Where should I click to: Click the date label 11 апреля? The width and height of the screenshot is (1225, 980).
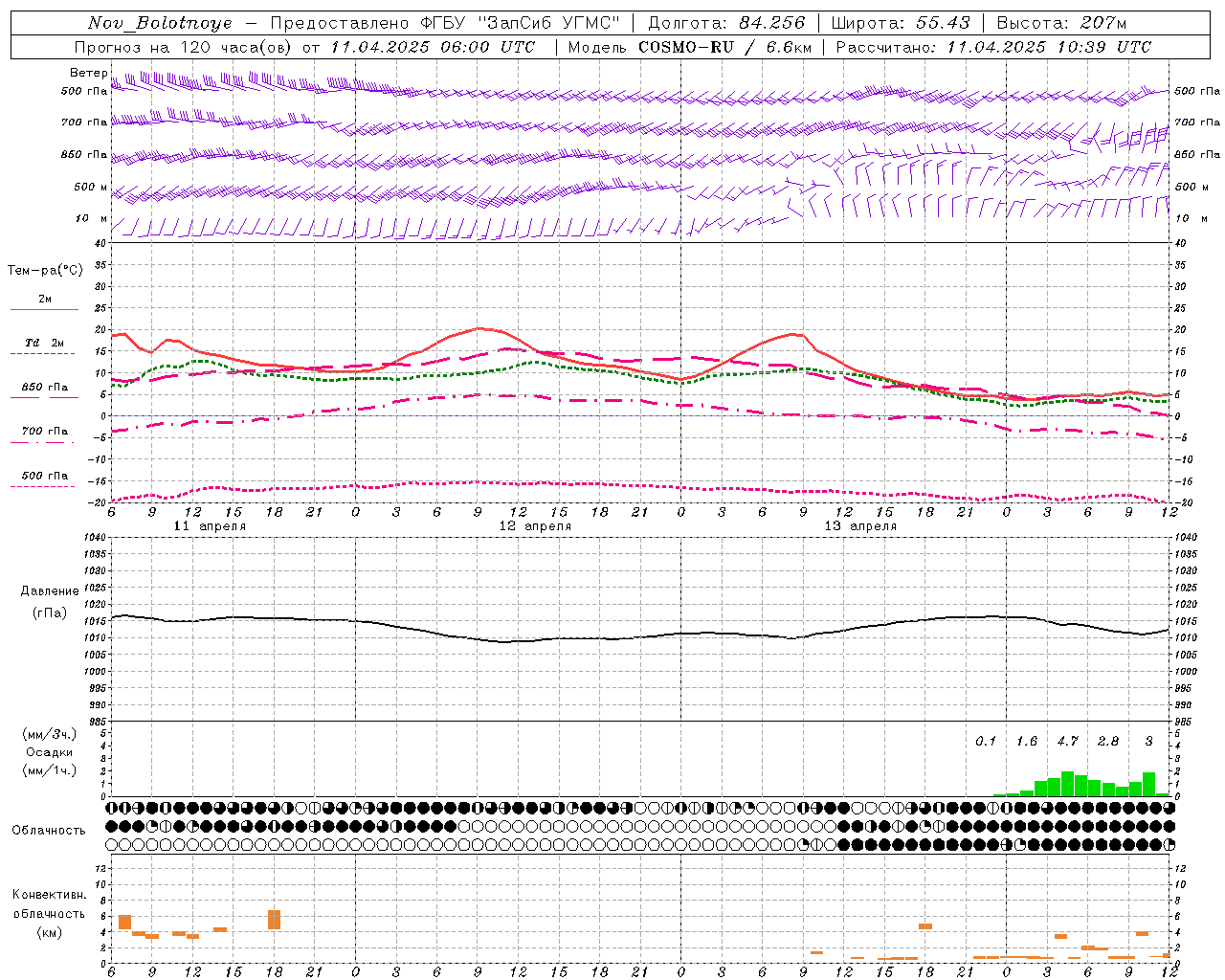click(x=210, y=526)
